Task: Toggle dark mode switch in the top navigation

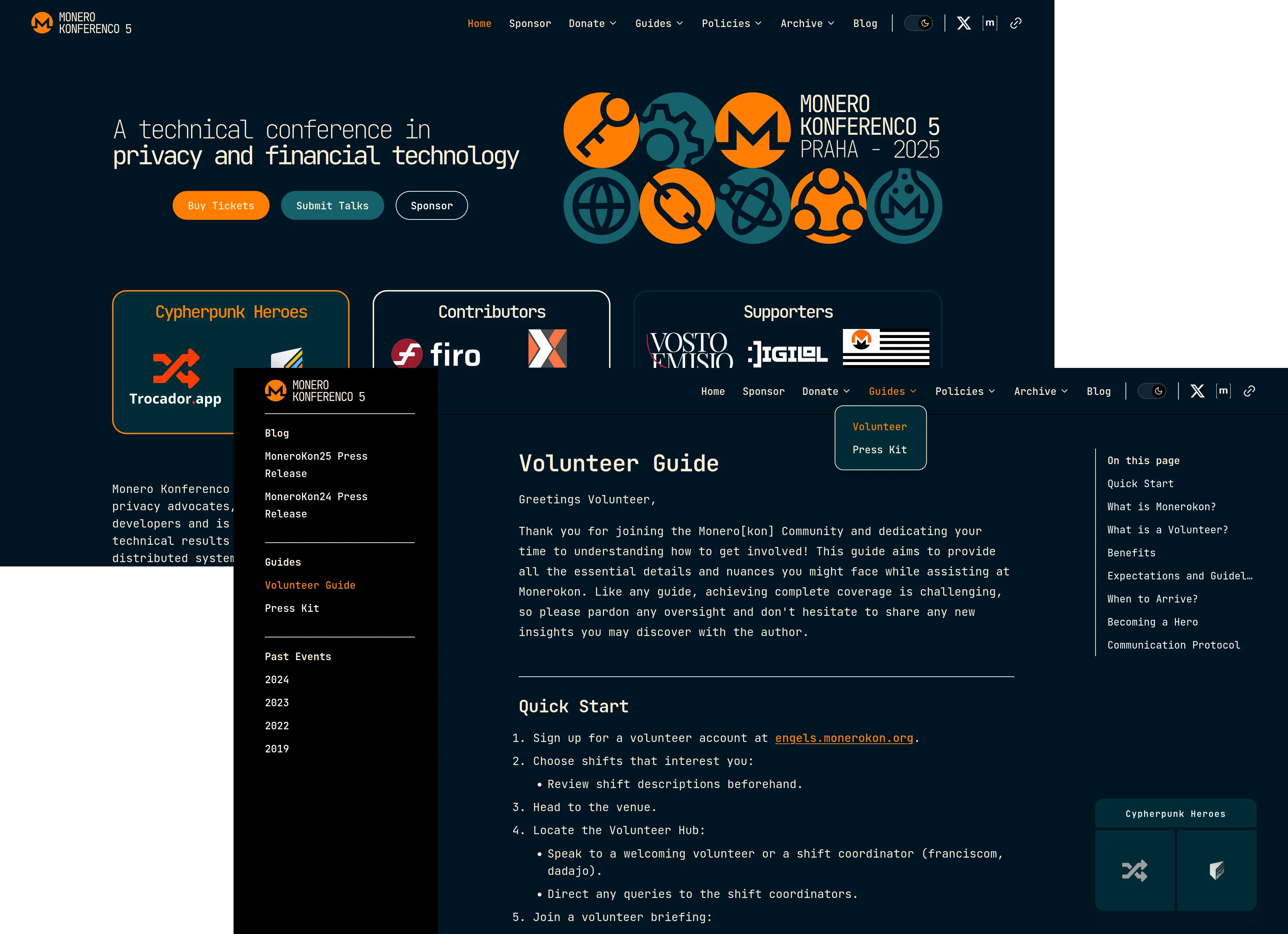Action: [x=918, y=23]
